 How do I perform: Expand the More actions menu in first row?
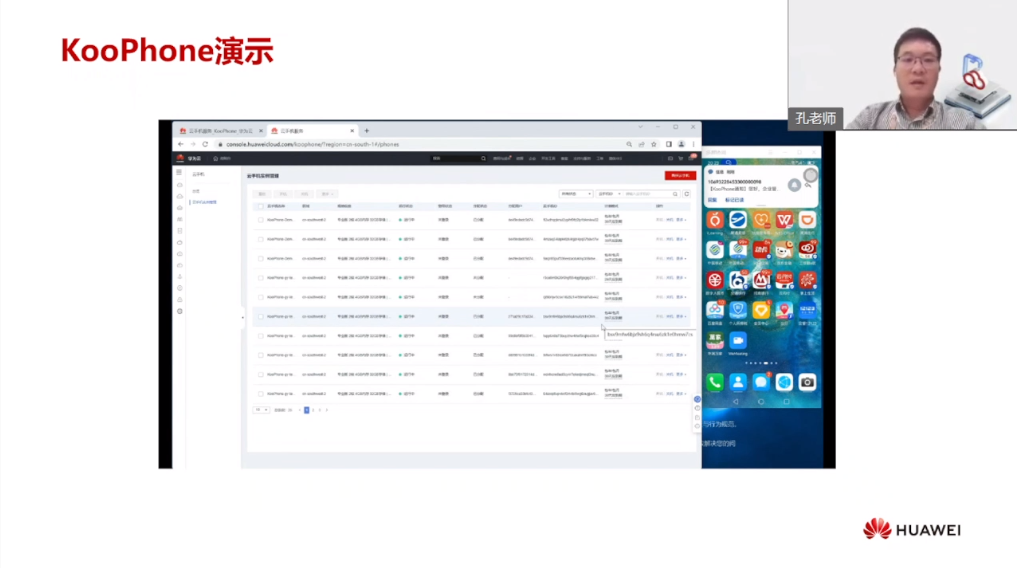681,220
